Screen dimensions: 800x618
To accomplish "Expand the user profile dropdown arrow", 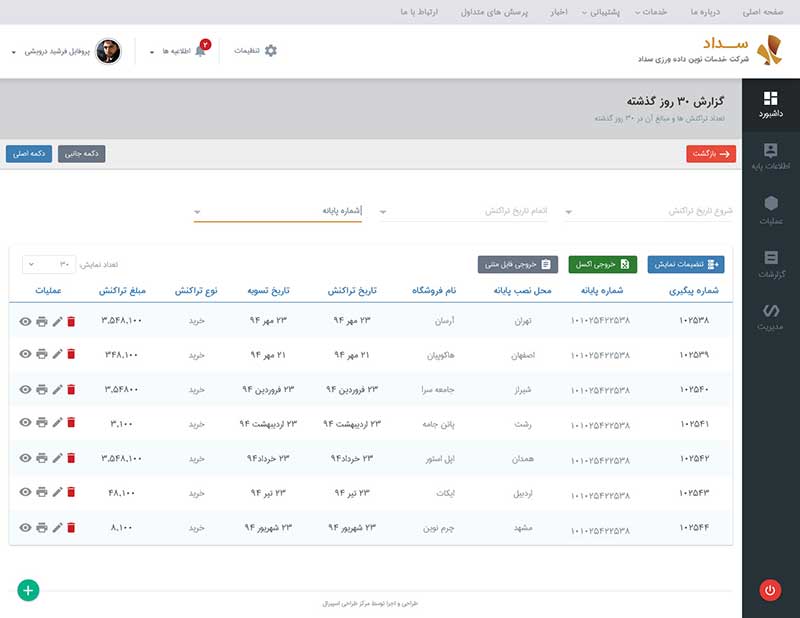I will coord(14,52).
